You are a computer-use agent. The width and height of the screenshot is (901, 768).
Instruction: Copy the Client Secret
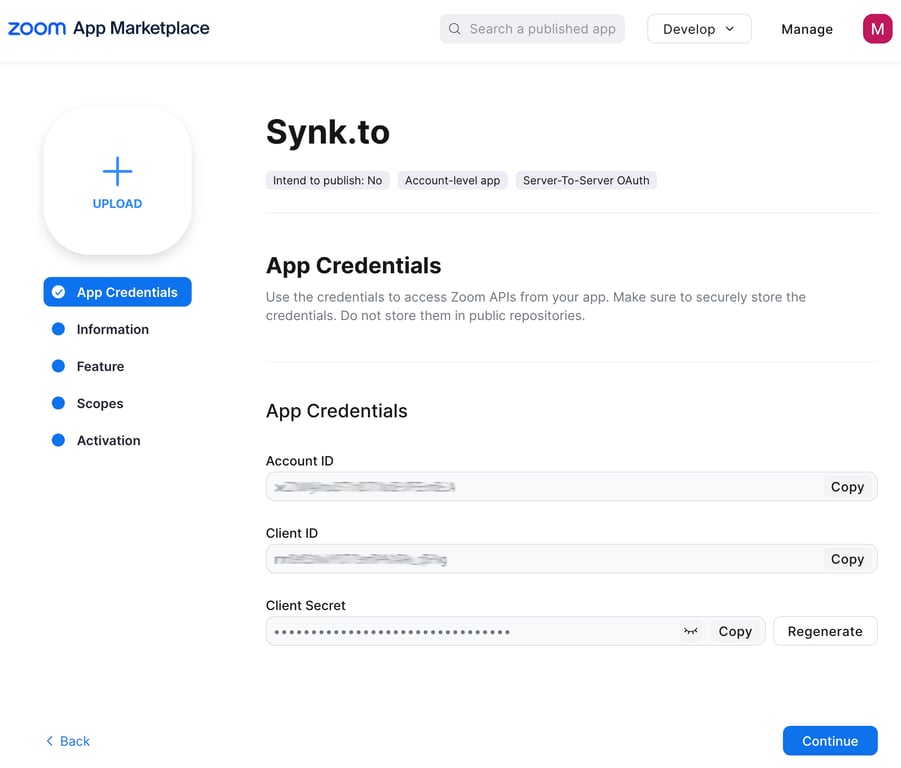pos(735,631)
